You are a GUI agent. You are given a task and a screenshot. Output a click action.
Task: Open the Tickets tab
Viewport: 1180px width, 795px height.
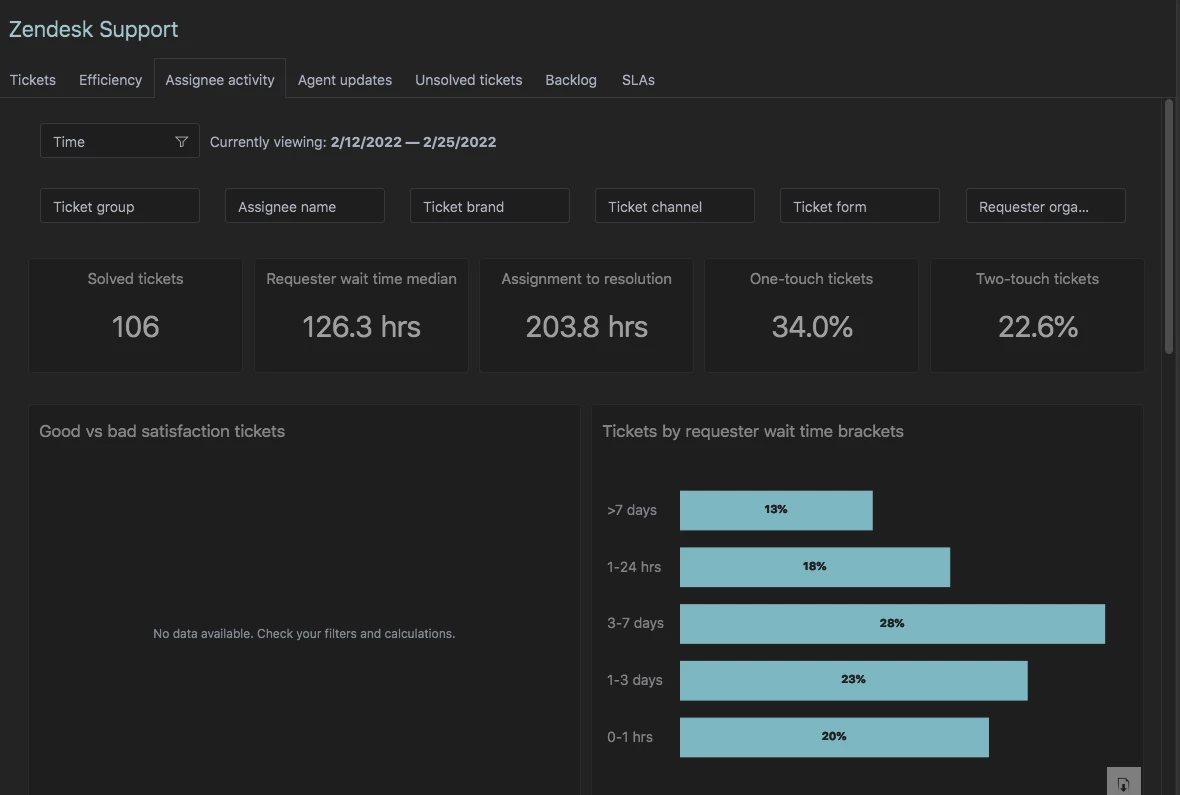[32, 80]
